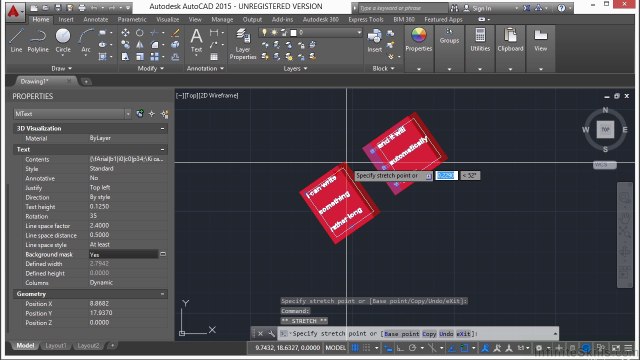Click the Quick Select icon in Properties palette

(x=164, y=114)
